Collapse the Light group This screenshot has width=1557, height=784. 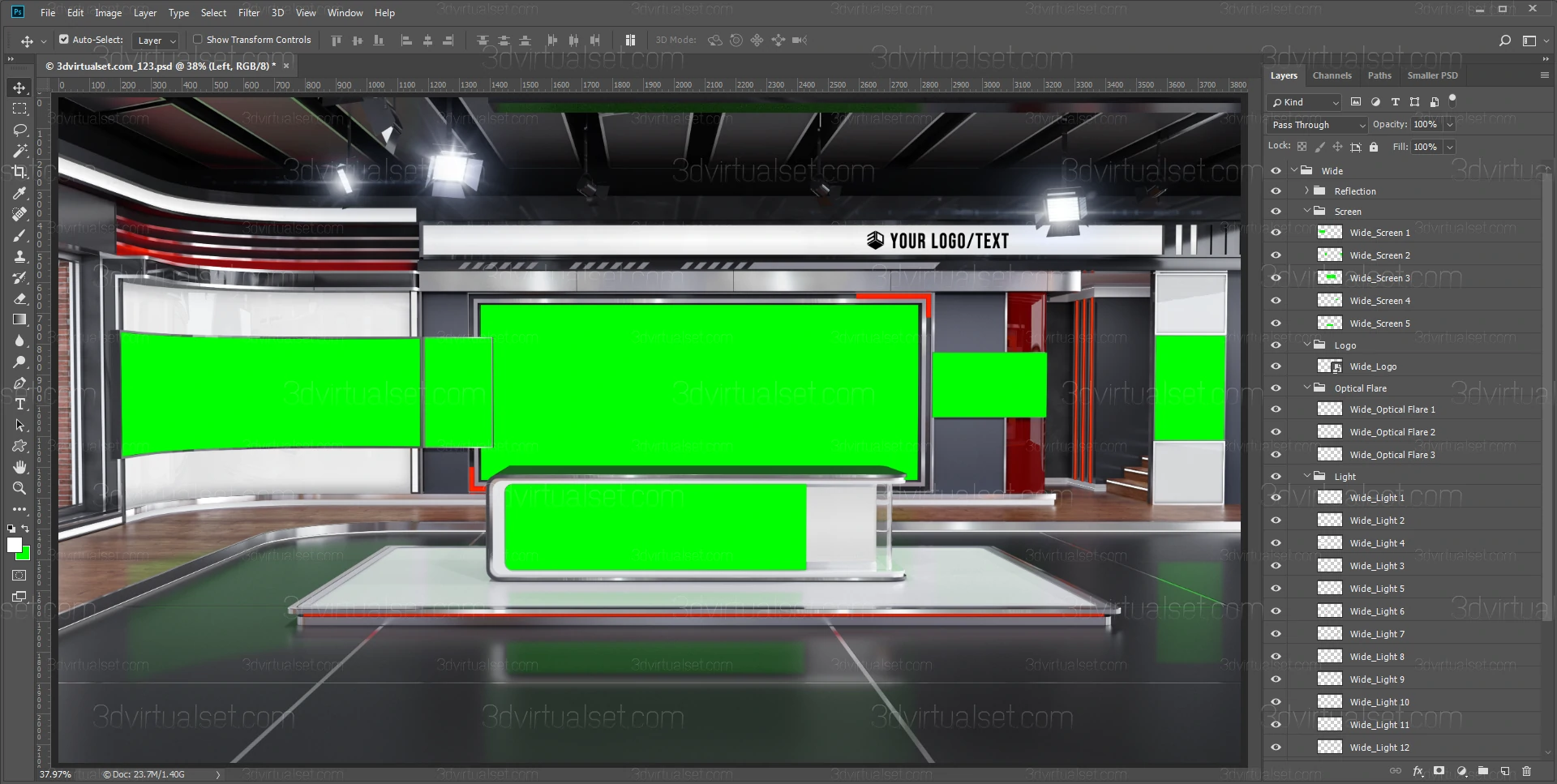pyautogui.click(x=1306, y=477)
